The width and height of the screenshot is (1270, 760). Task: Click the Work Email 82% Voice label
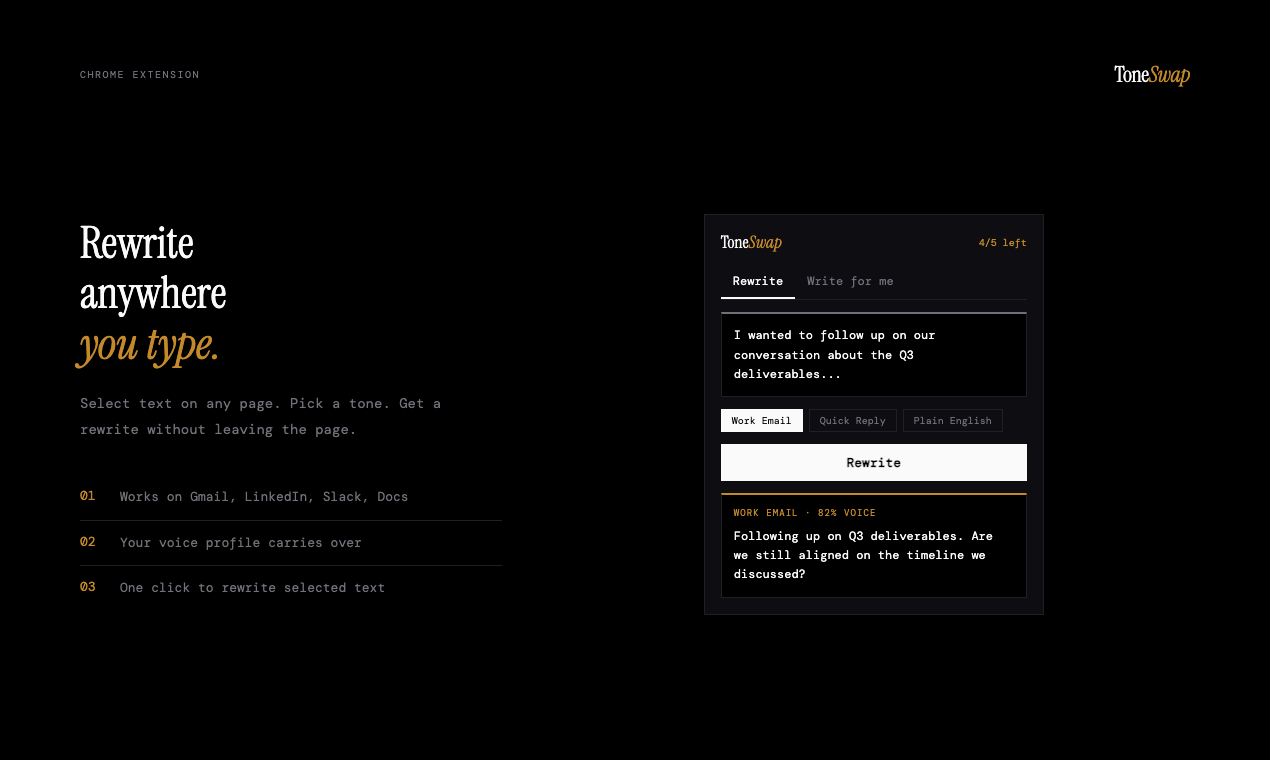pyautogui.click(x=804, y=513)
